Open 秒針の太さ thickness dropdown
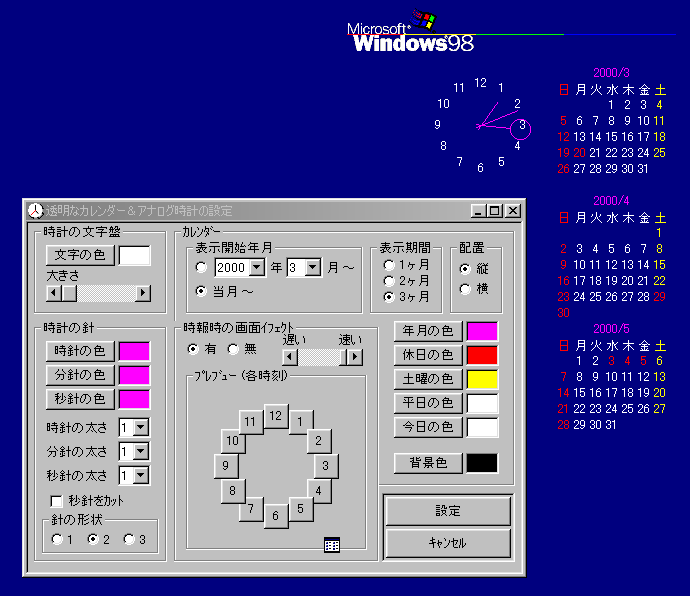The height and width of the screenshot is (596, 690). click(x=141, y=475)
